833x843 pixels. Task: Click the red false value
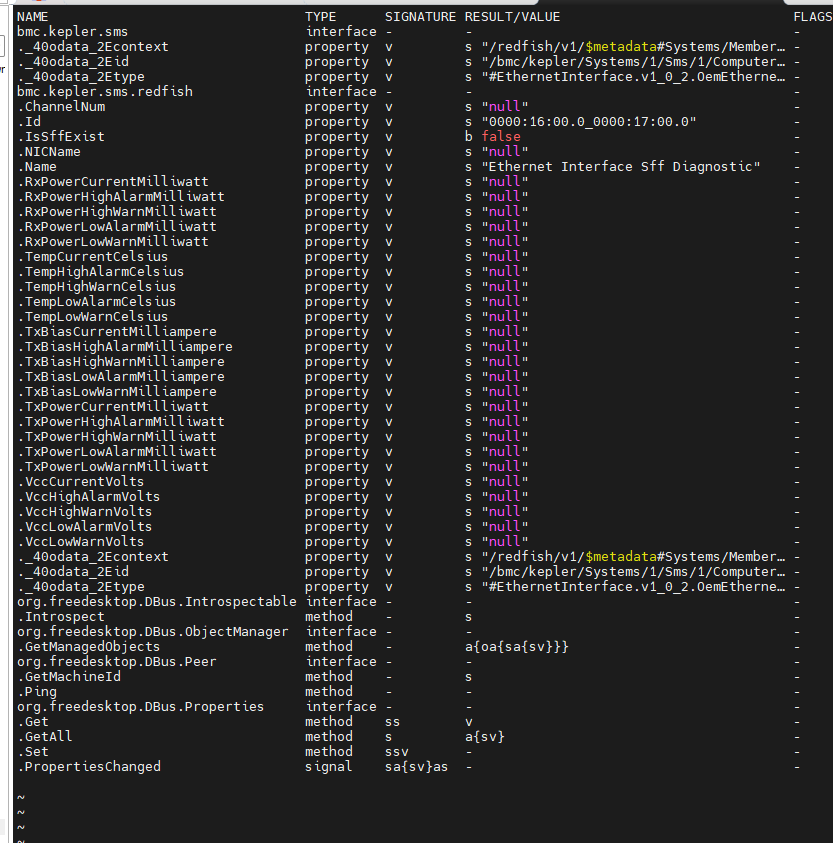pos(501,137)
